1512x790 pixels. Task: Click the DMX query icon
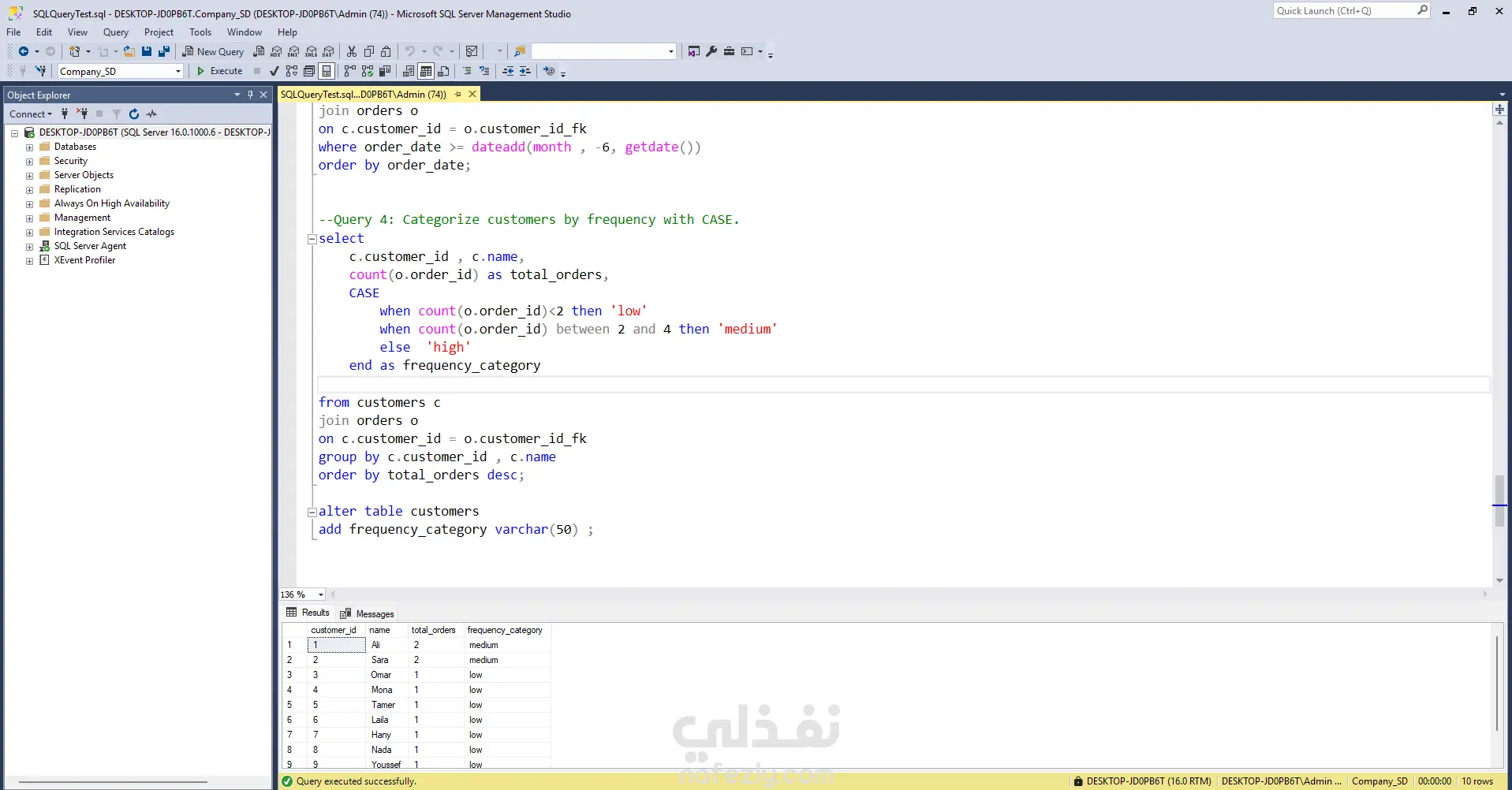click(293, 51)
